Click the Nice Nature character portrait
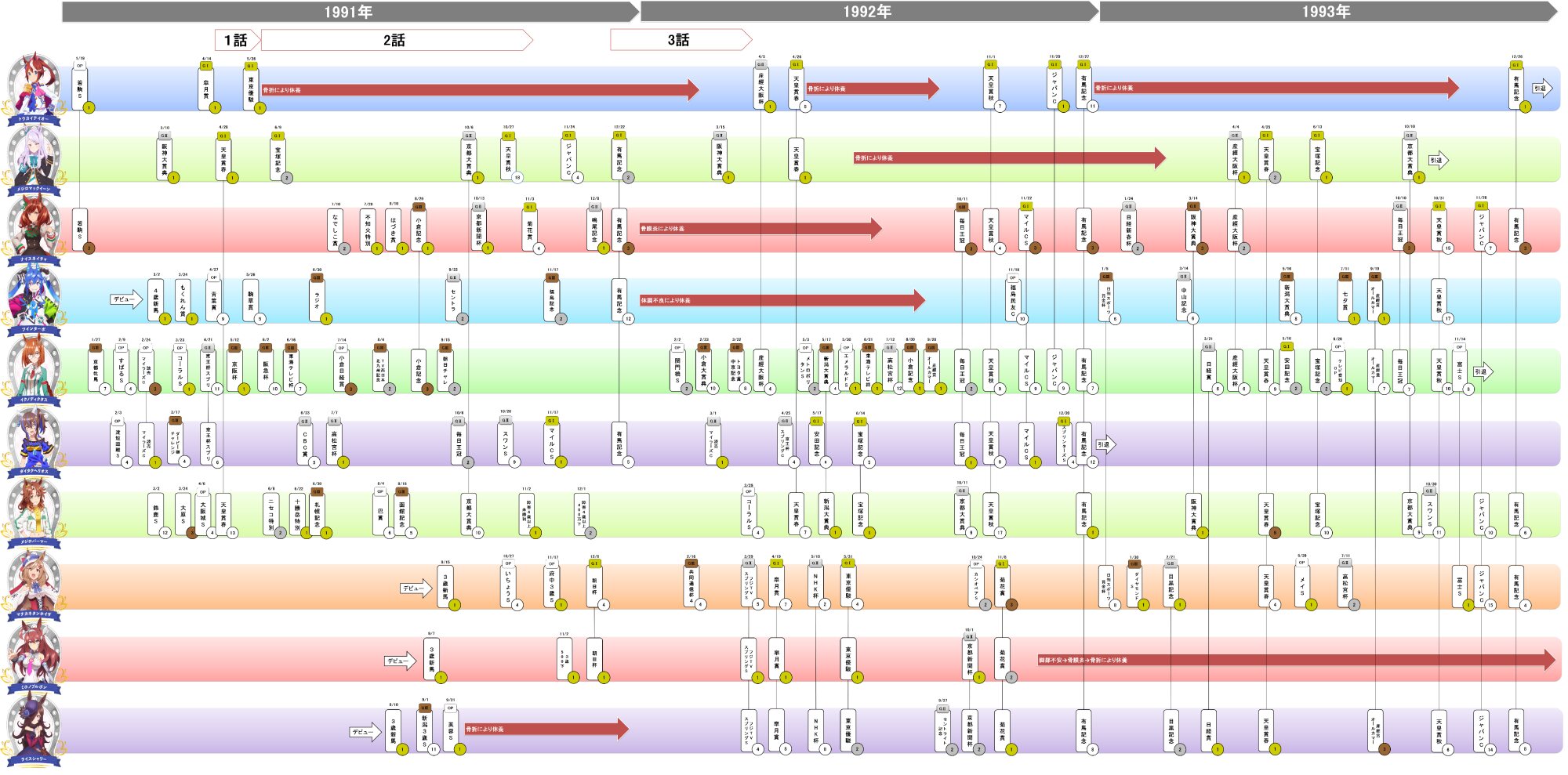 [x=34, y=227]
